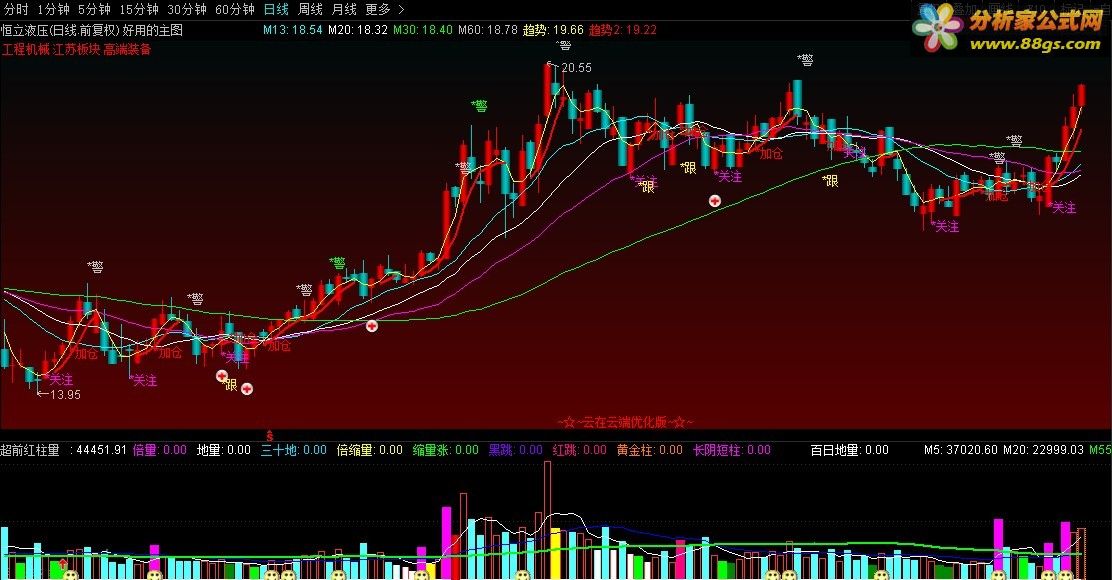
Task: Select the volume M20: 22999.03 label
Action: 1043,450
